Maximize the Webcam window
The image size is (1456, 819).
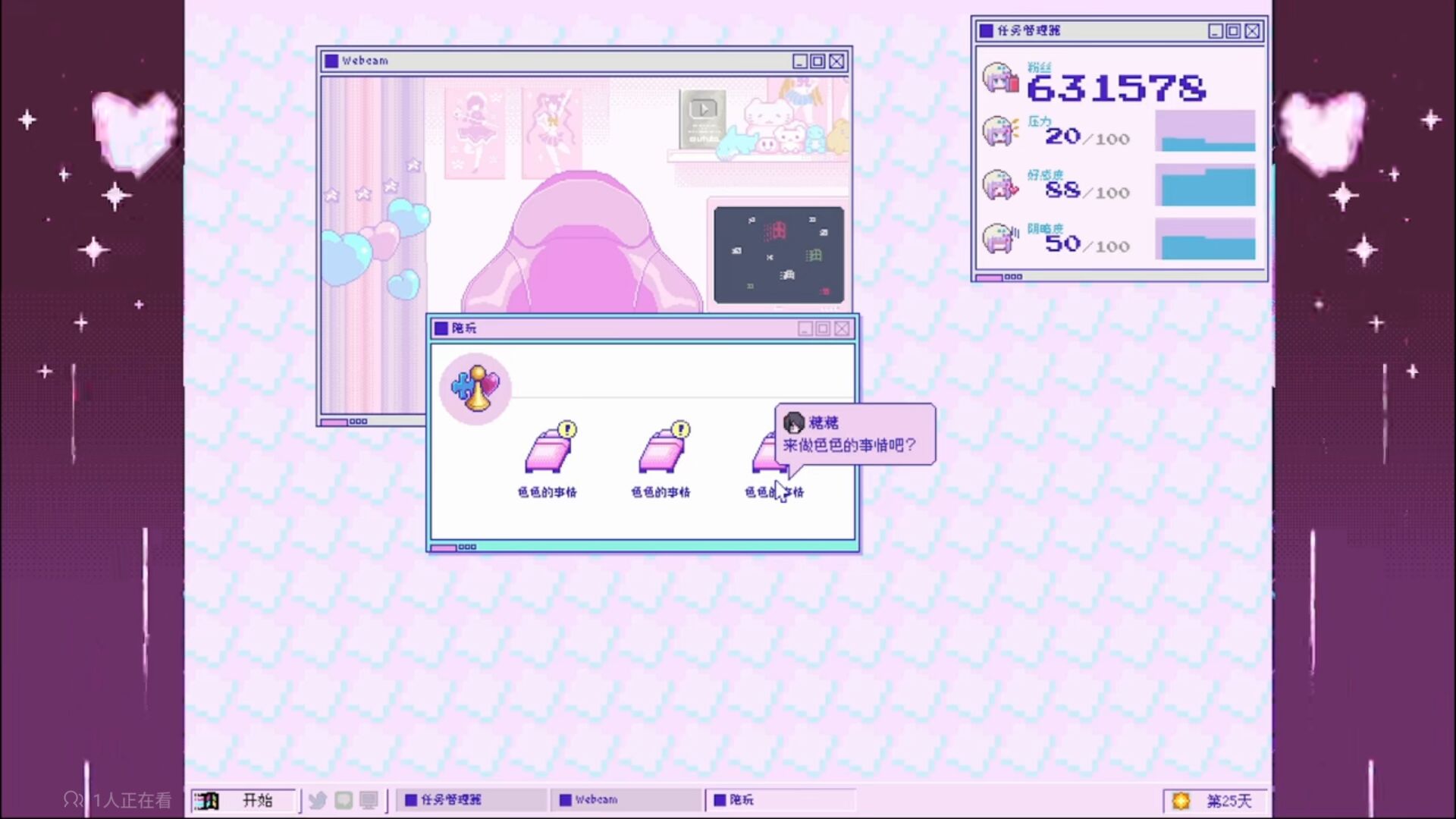tap(817, 61)
